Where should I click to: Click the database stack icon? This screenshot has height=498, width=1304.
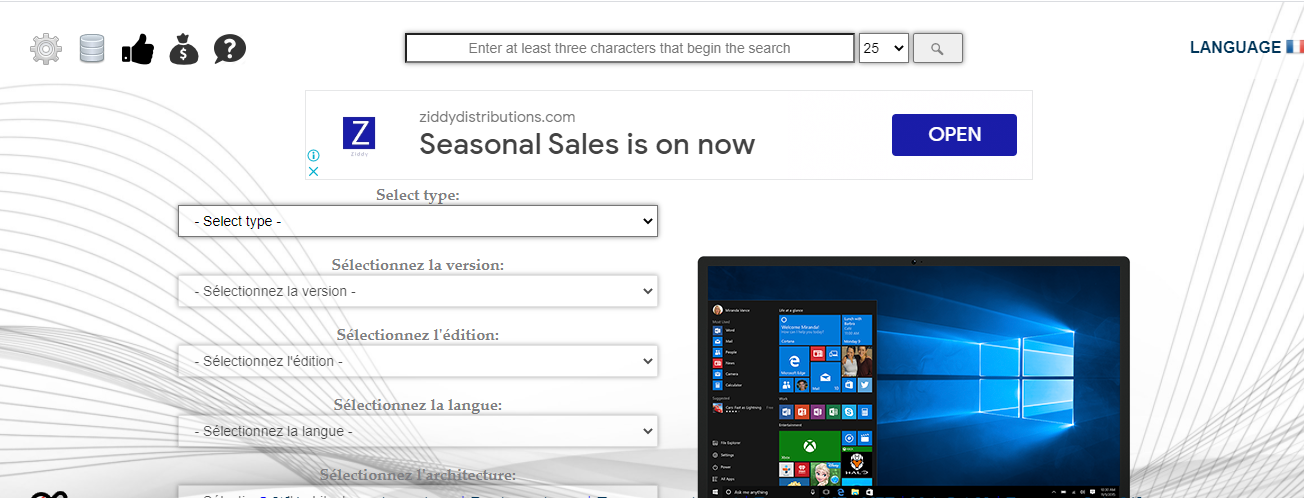coord(92,49)
